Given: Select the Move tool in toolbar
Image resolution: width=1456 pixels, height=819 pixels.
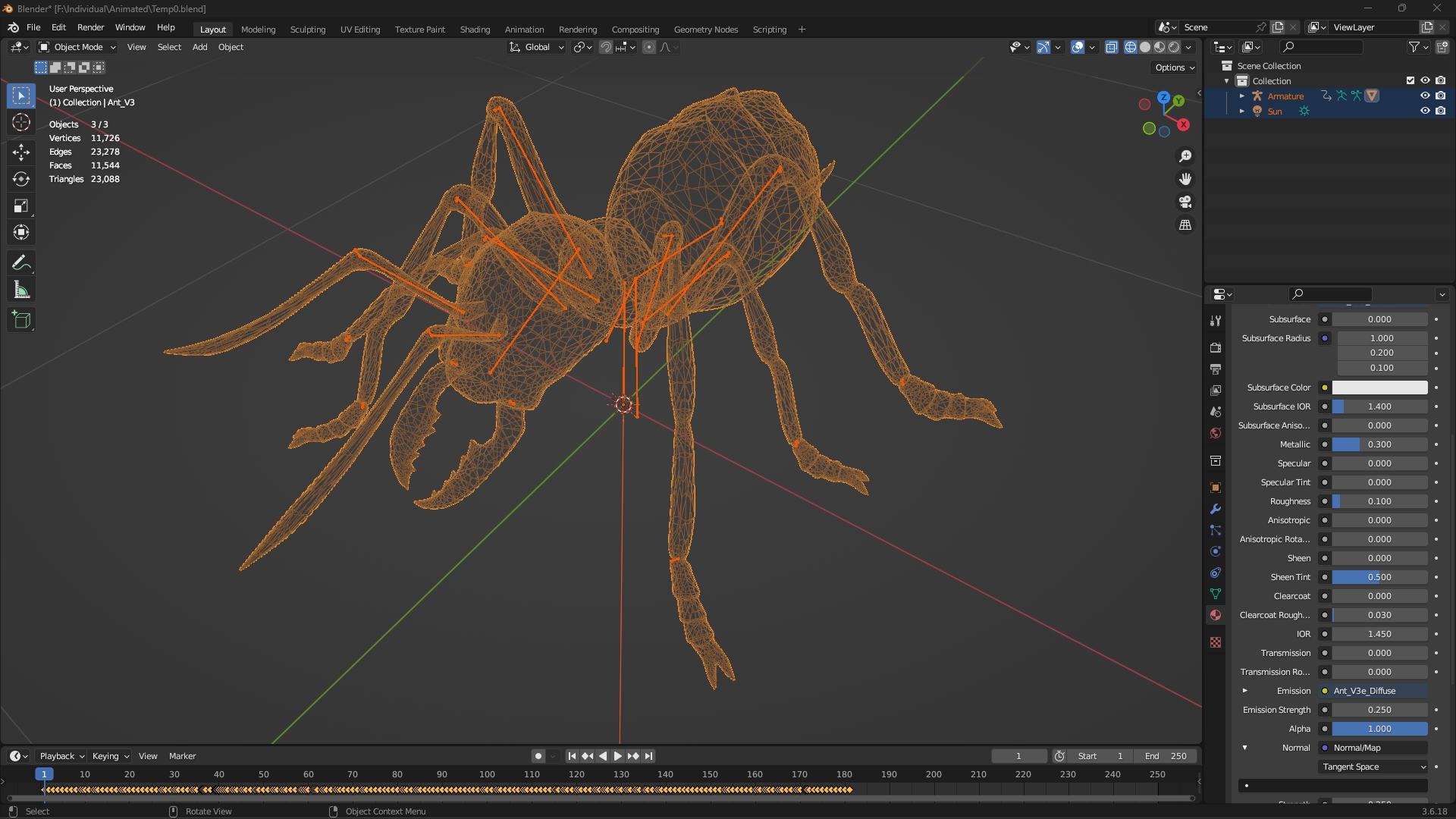Looking at the screenshot, I should [21, 152].
